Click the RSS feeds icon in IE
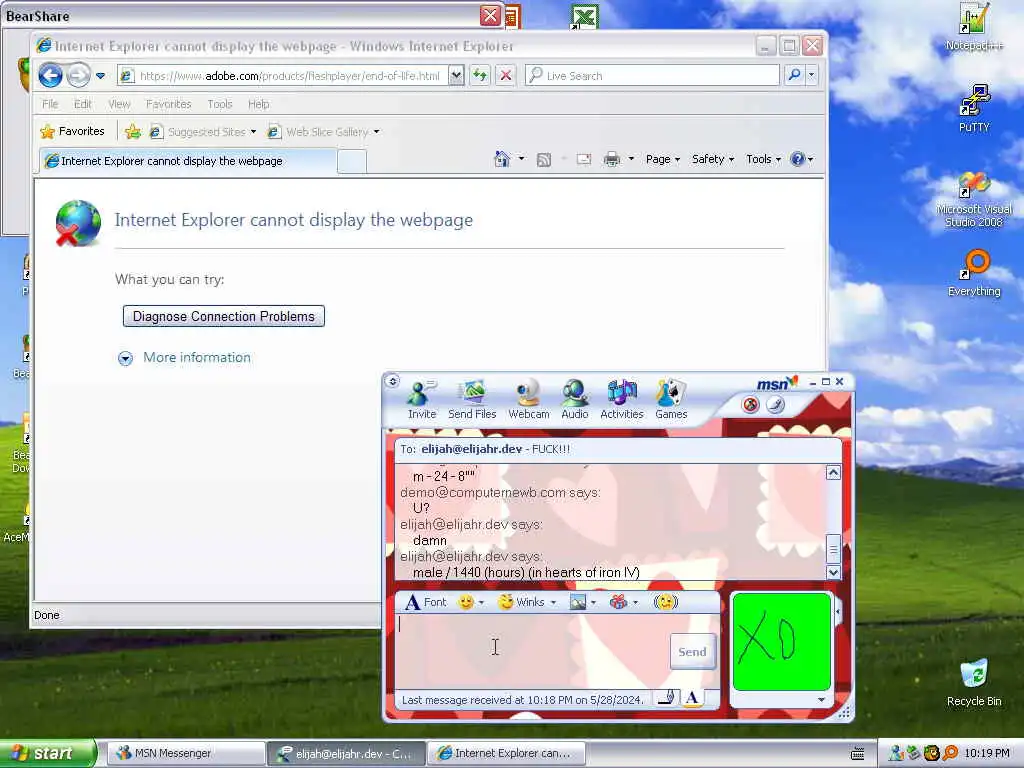Viewport: 1024px width, 768px height. [543, 159]
